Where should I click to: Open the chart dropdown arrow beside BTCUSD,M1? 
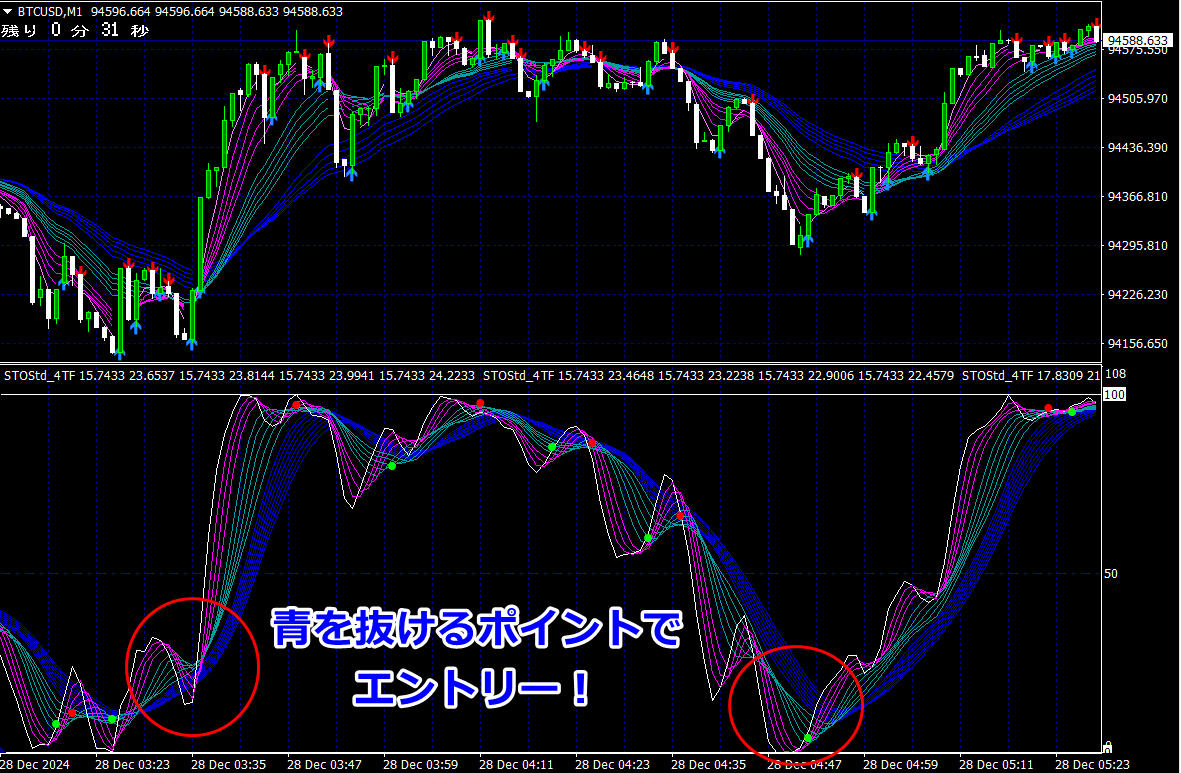pyautogui.click(x=8, y=11)
